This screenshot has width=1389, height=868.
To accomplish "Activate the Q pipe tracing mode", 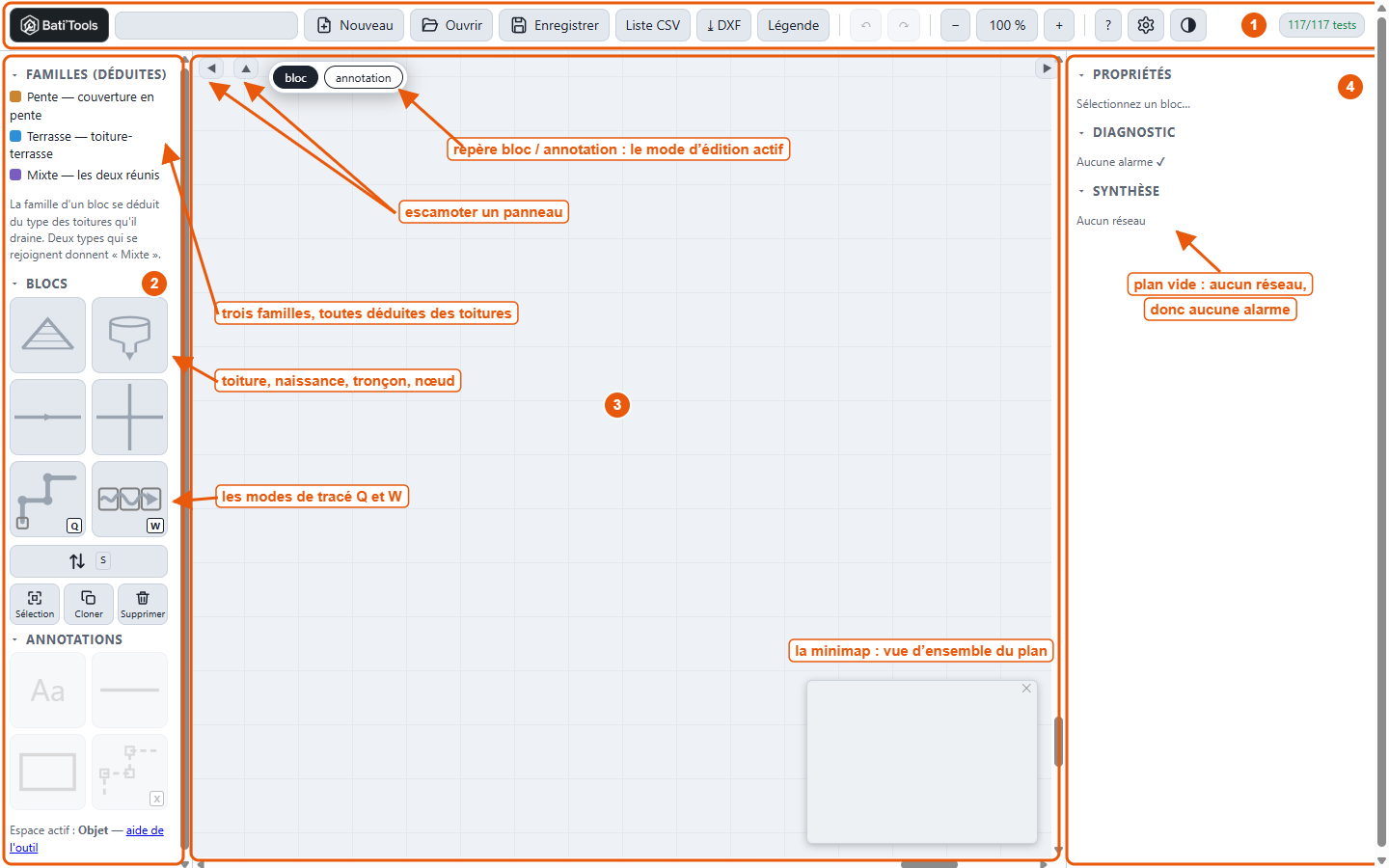I will 48,499.
